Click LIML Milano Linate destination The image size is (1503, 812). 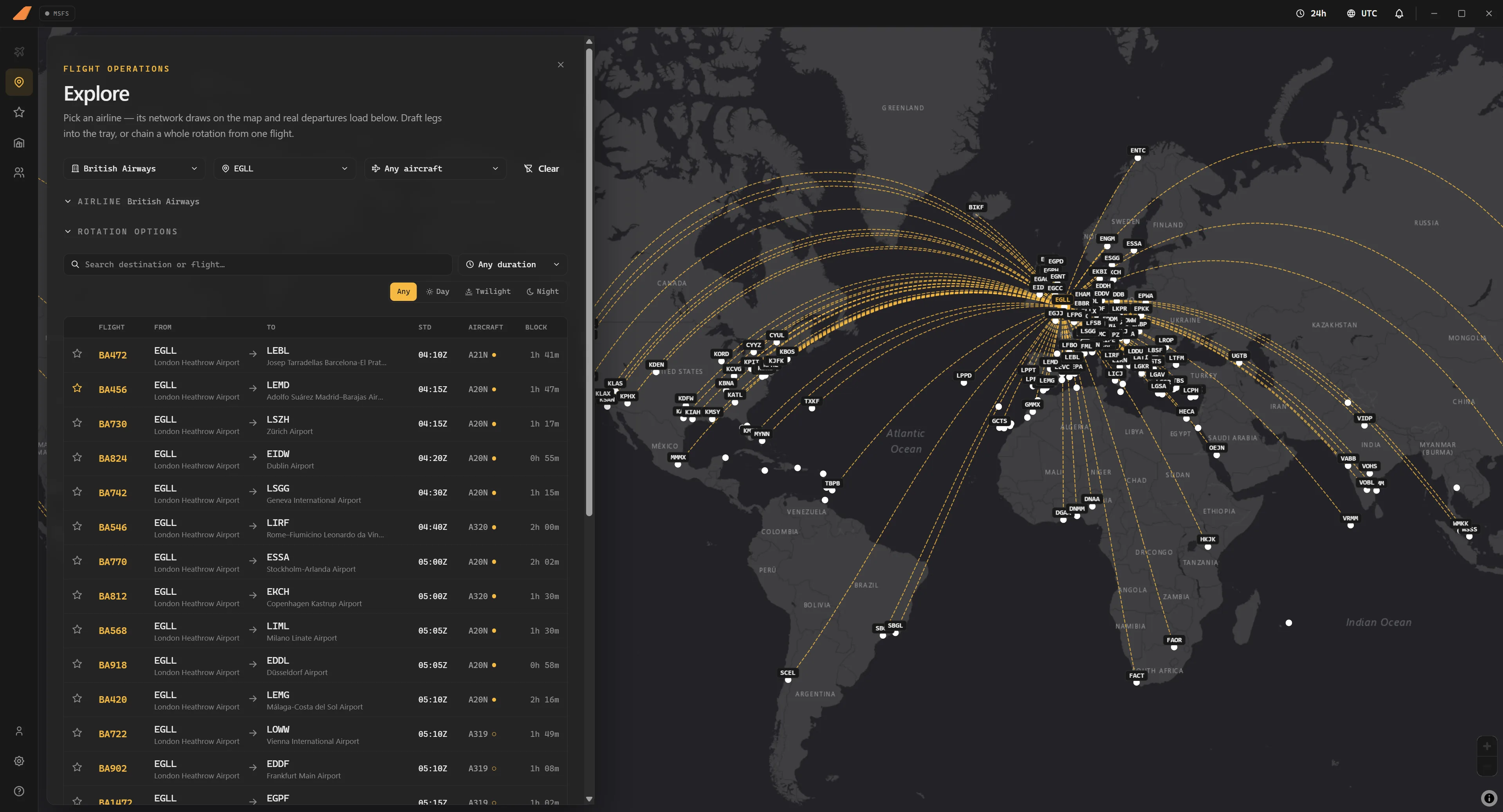click(301, 631)
